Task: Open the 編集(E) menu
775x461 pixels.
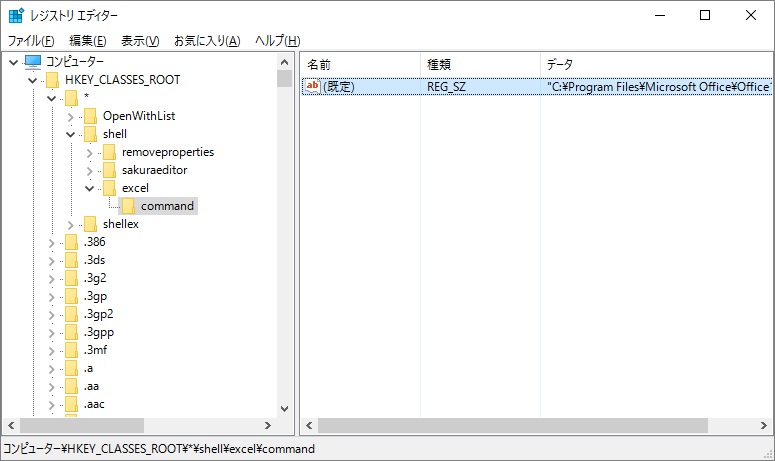Action: 87,41
